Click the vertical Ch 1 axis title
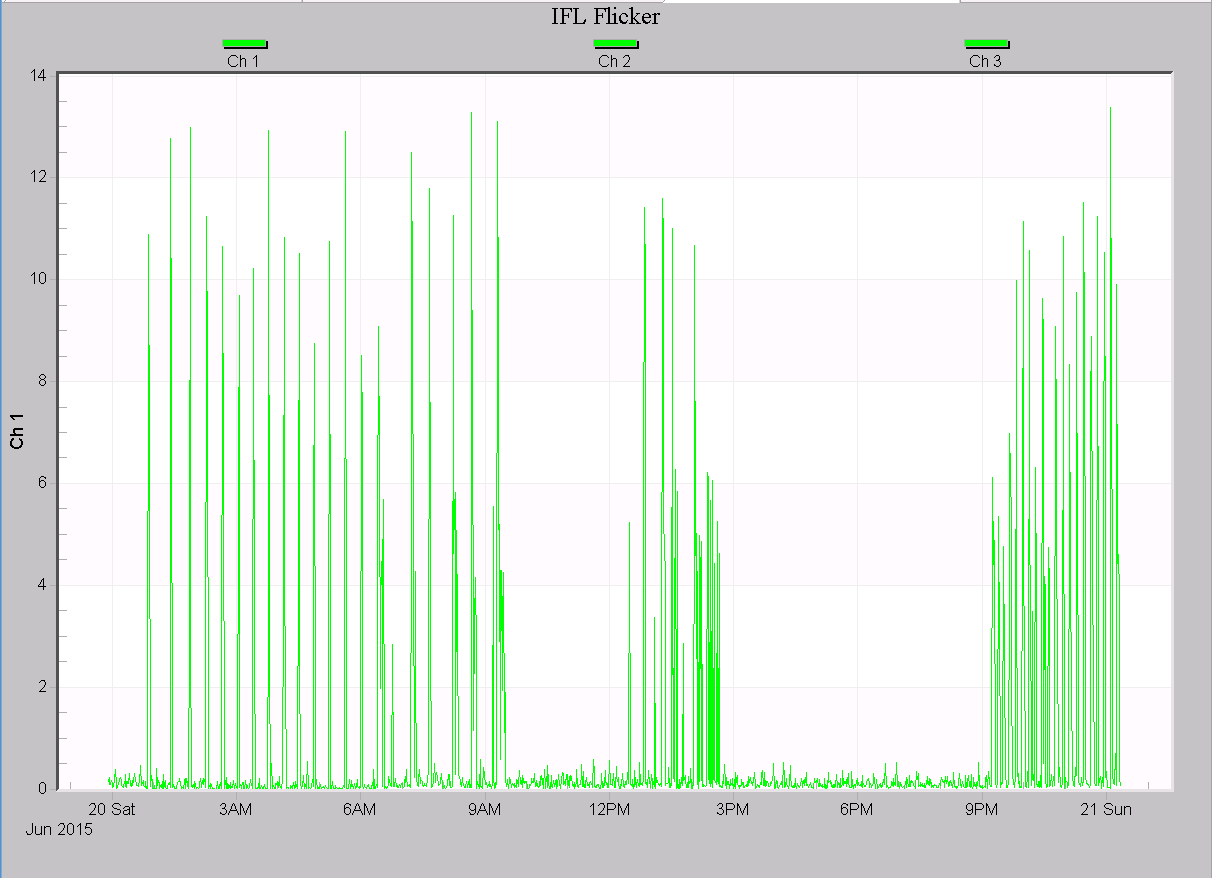This screenshot has height=878, width=1213. (17, 430)
